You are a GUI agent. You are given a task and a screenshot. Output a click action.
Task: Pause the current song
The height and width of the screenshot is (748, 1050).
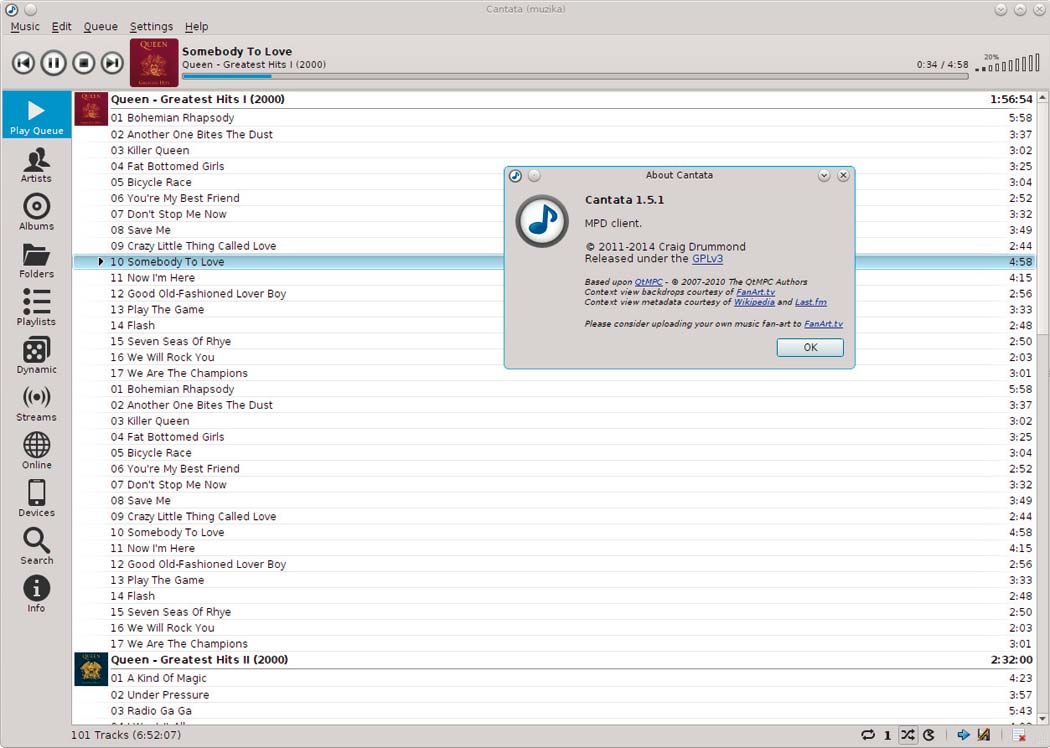[53, 63]
